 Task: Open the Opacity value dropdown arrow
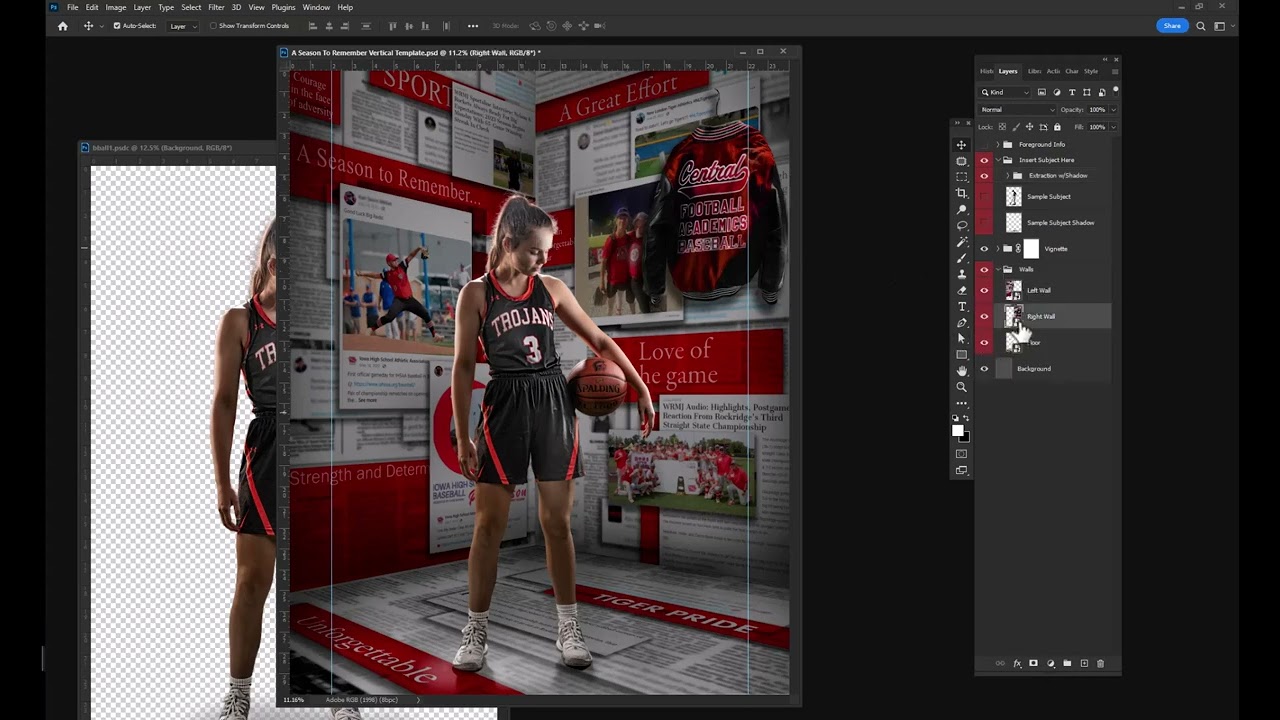(1113, 109)
